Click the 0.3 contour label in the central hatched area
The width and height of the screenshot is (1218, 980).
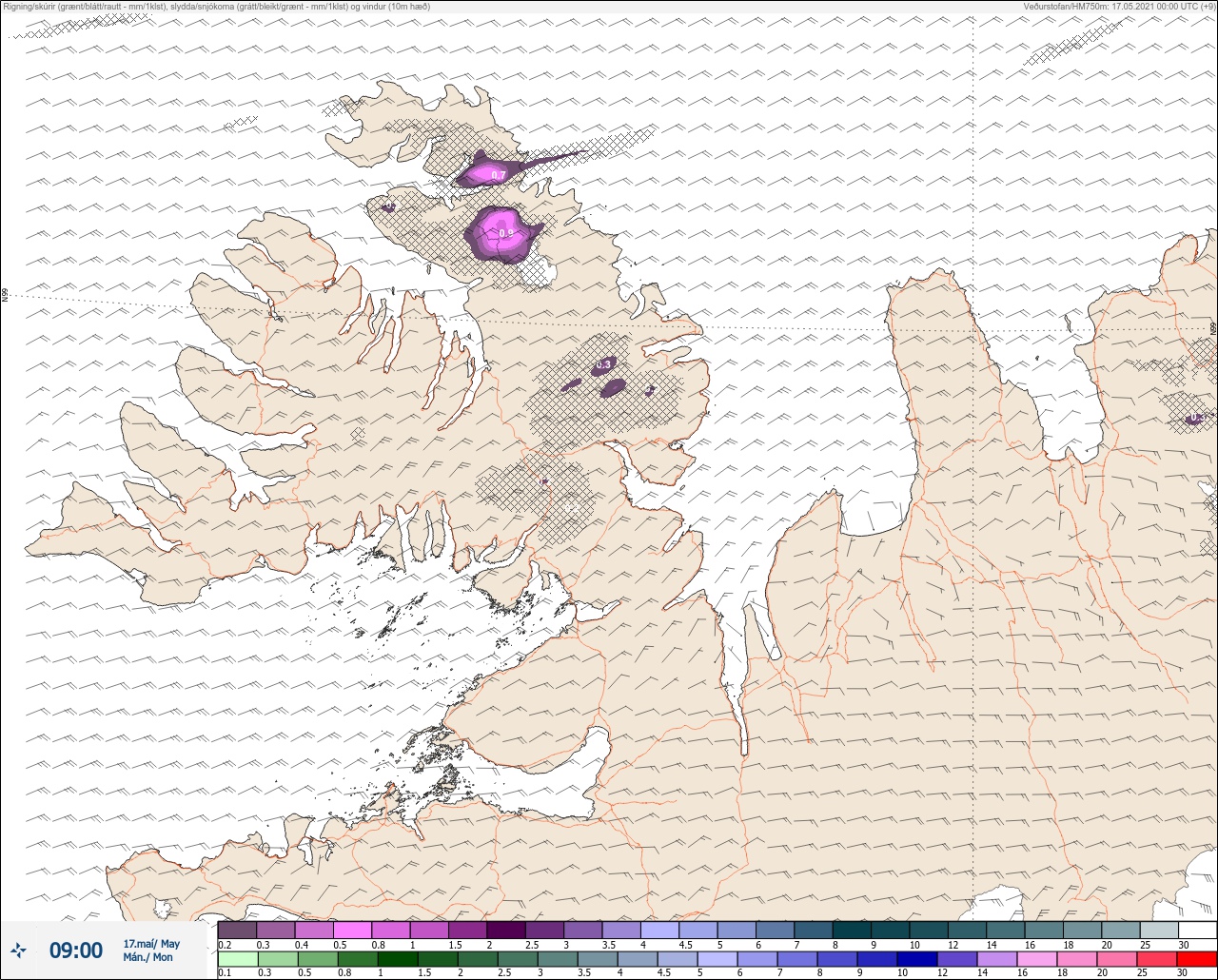(603, 364)
